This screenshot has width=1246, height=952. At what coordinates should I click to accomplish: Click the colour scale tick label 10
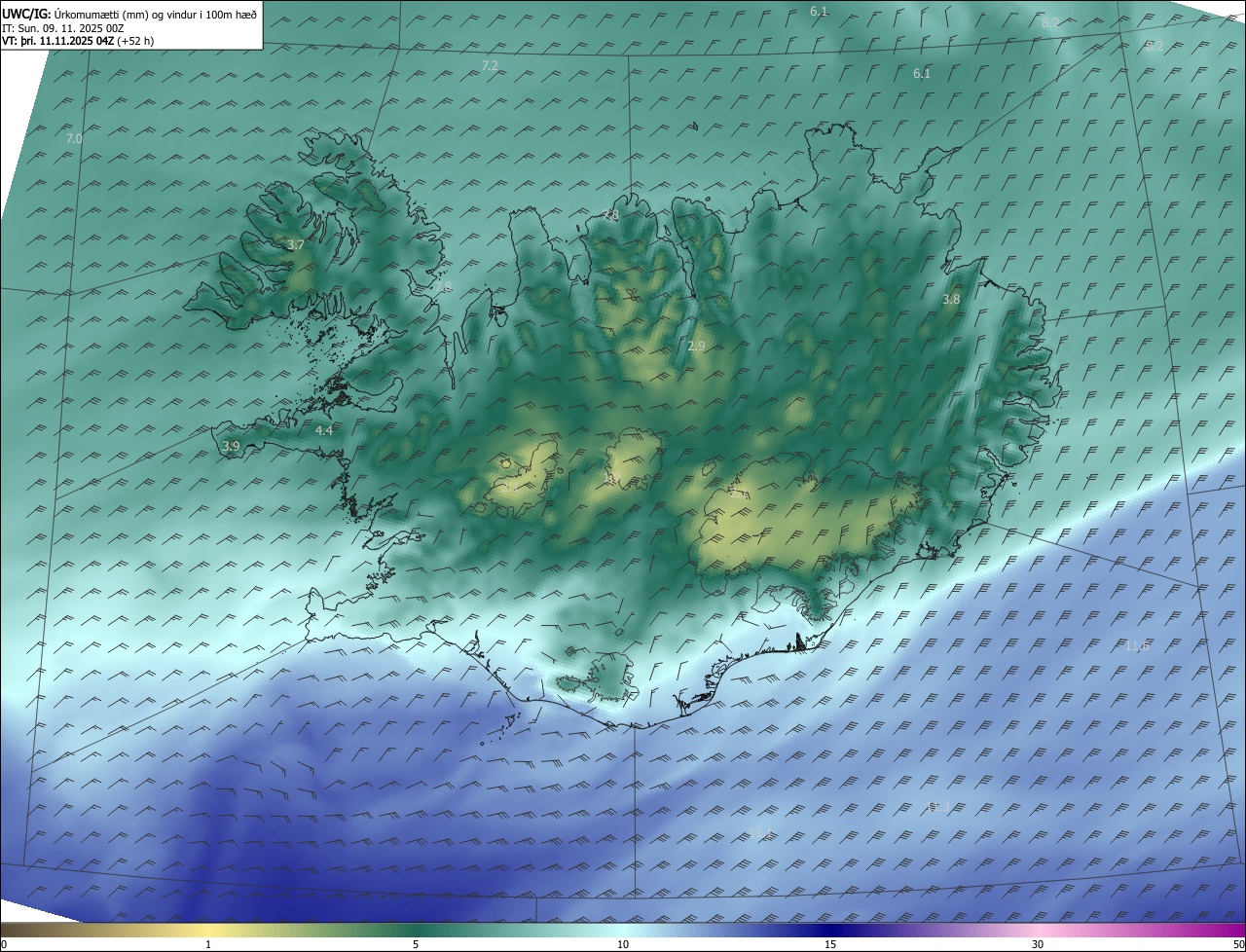[x=623, y=944]
